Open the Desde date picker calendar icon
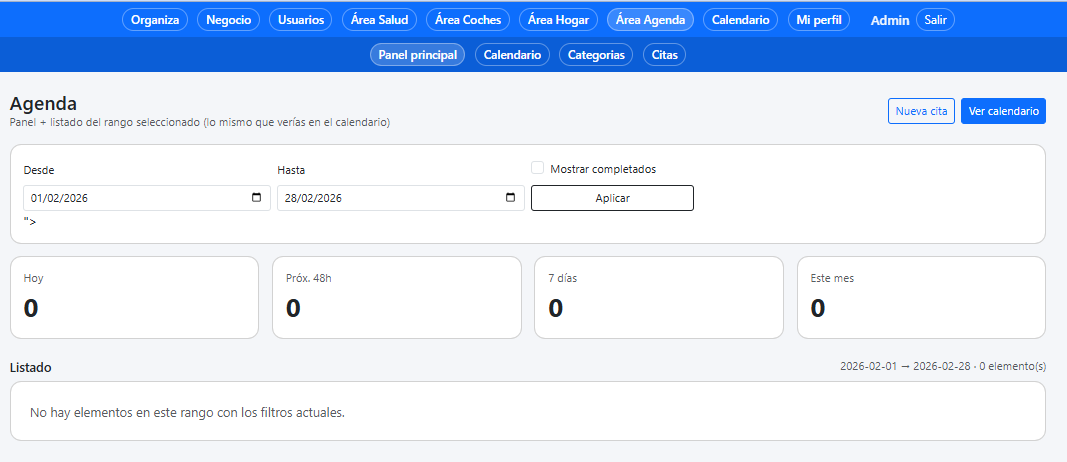The image size is (1067, 462). pos(256,198)
